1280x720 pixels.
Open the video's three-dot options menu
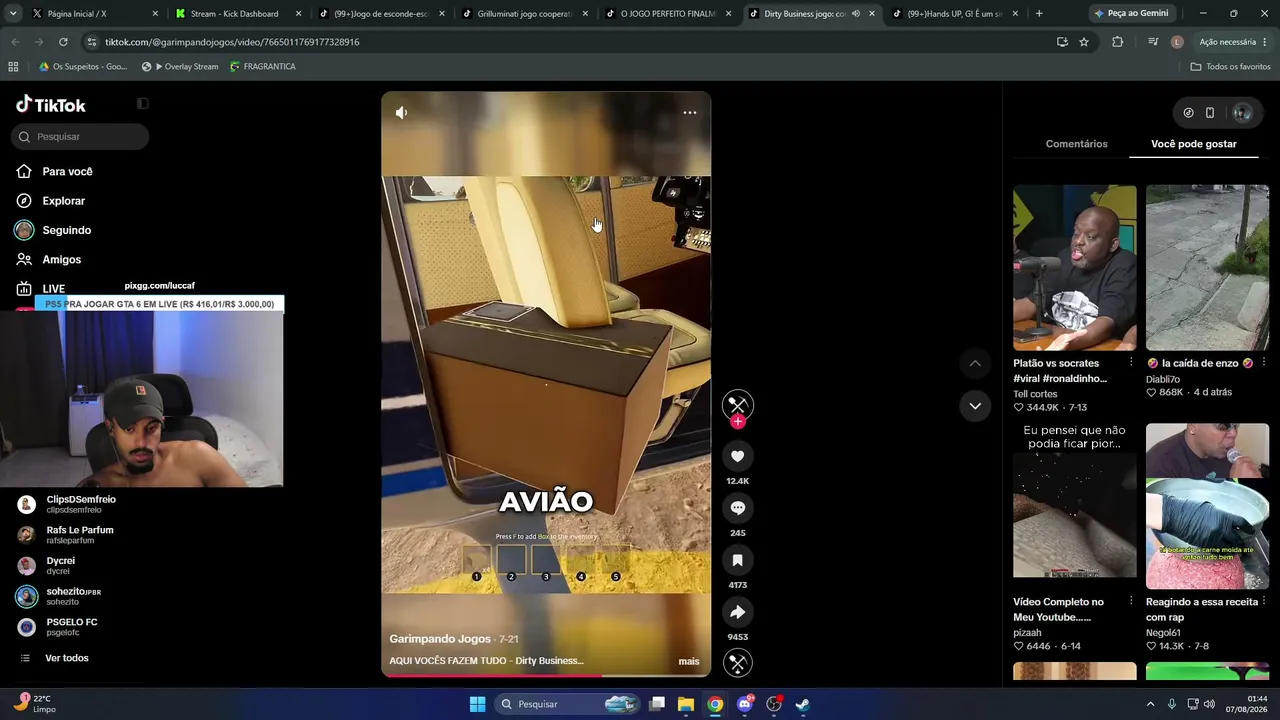[690, 113]
